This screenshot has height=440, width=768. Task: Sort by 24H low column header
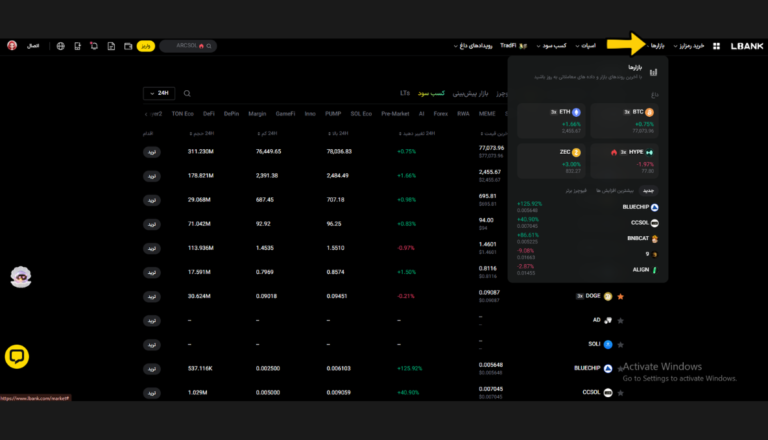[x=267, y=133]
